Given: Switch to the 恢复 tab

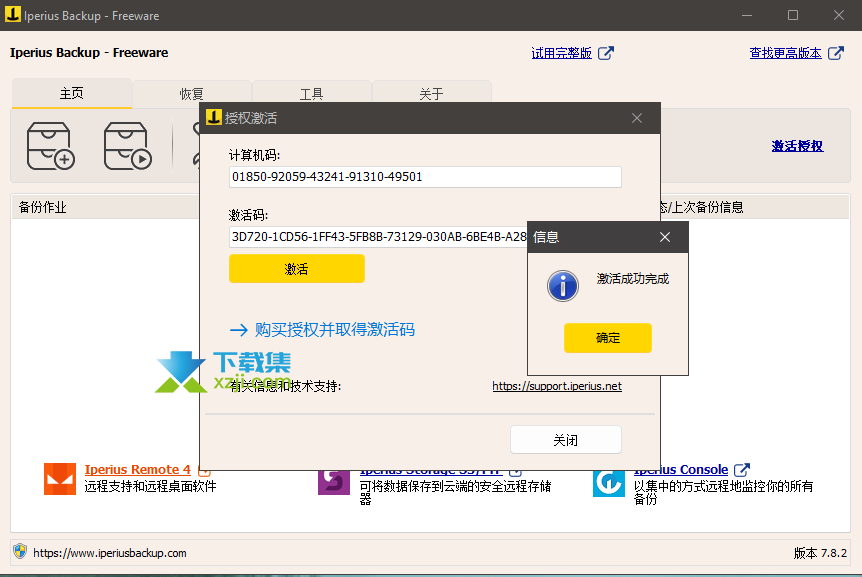Looking at the screenshot, I should coord(192,94).
